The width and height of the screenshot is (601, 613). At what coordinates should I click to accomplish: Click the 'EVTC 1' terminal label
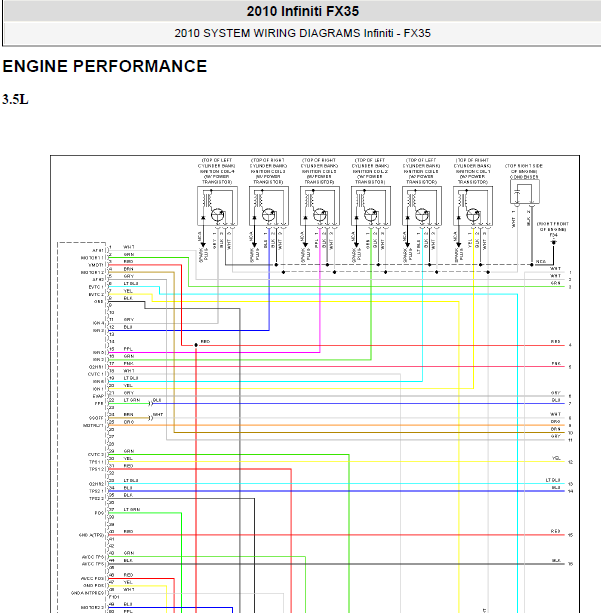coord(97,287)
